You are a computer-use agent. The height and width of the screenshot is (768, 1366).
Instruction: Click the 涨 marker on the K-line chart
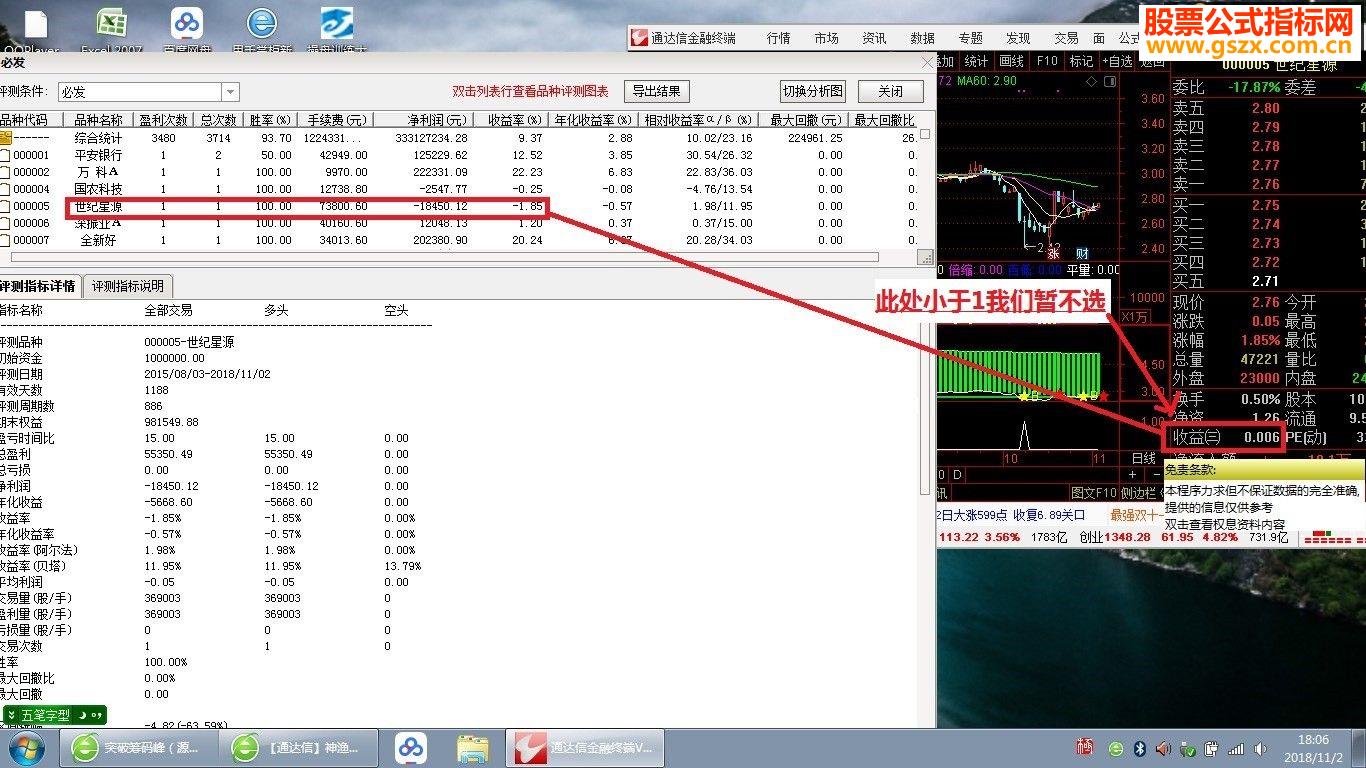pos(1053,254)
